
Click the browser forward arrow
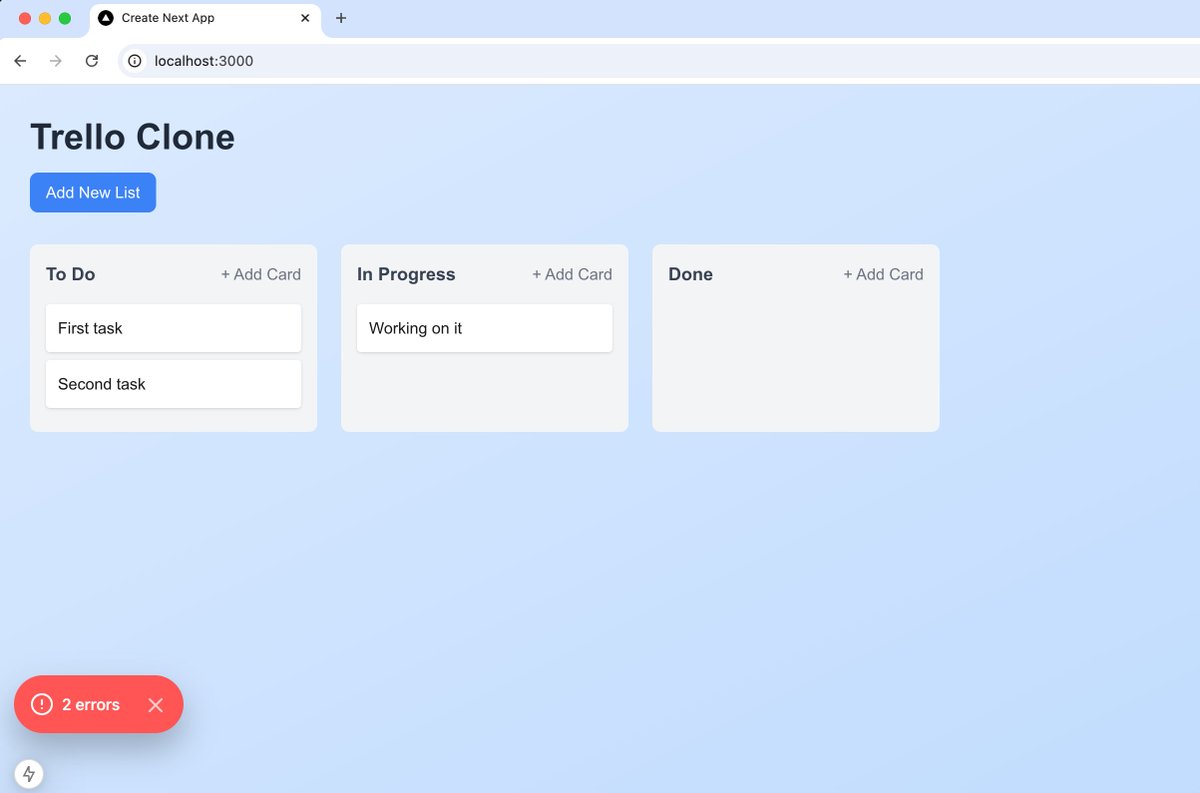56,61
